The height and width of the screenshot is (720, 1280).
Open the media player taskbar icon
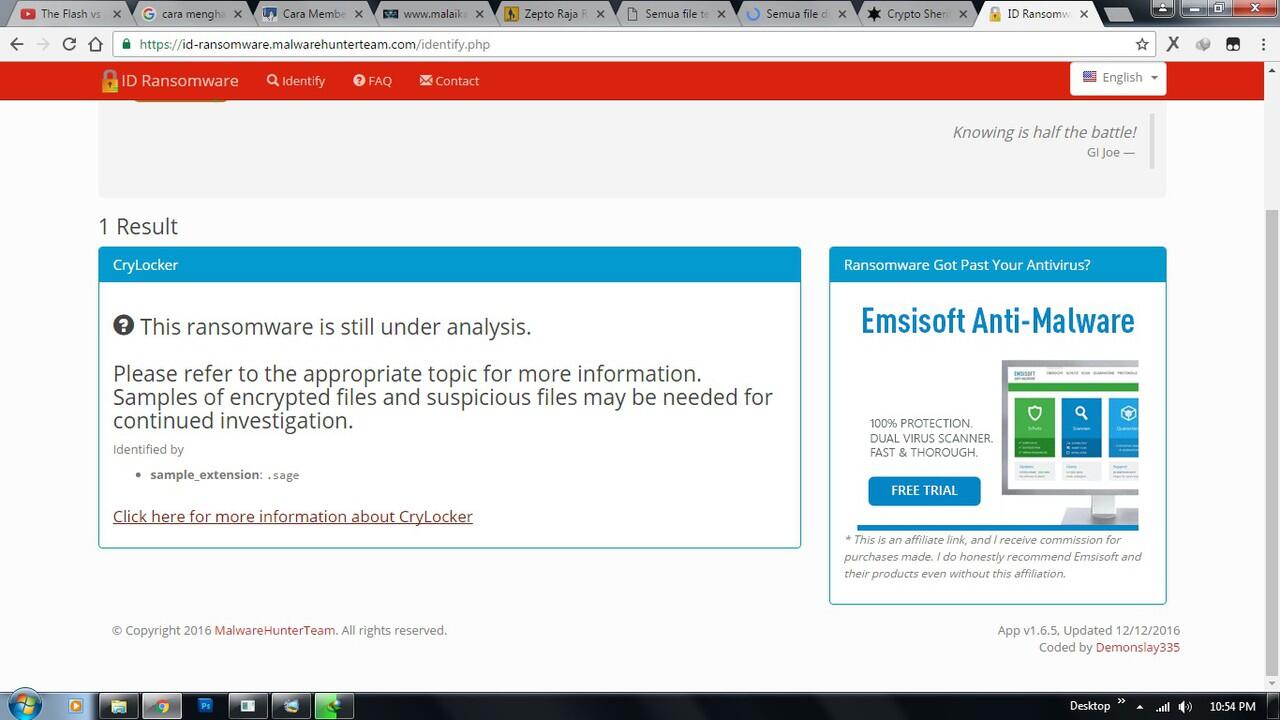[75, 706]
